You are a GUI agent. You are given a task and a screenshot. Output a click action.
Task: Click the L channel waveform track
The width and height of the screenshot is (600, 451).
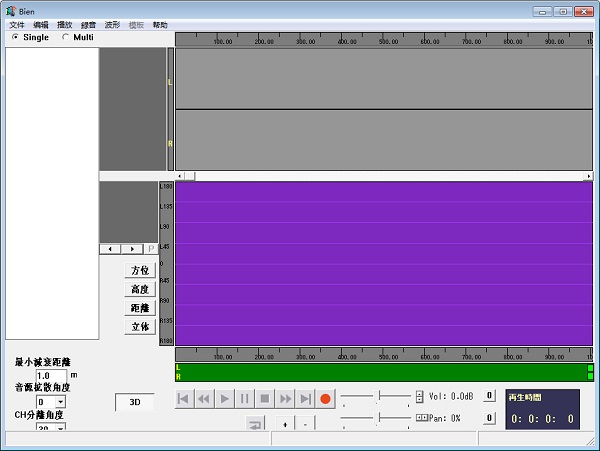[x=384, y=79]
